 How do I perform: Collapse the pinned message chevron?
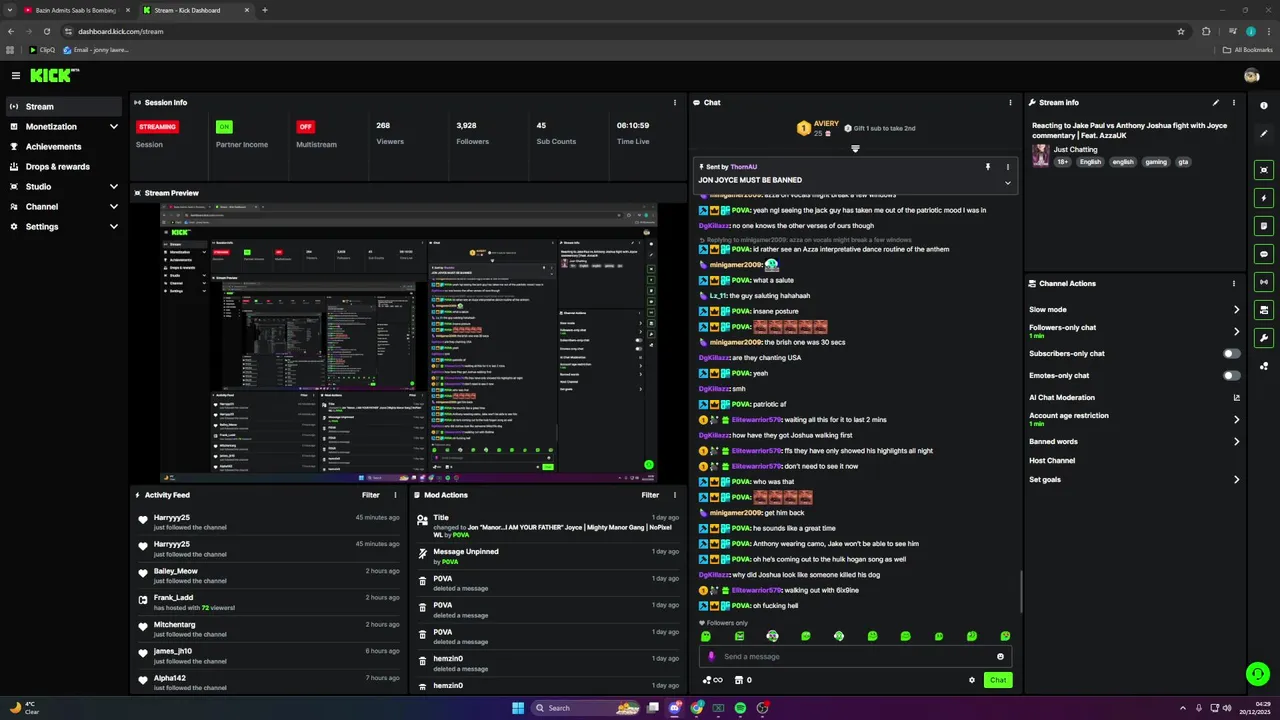1007,183
